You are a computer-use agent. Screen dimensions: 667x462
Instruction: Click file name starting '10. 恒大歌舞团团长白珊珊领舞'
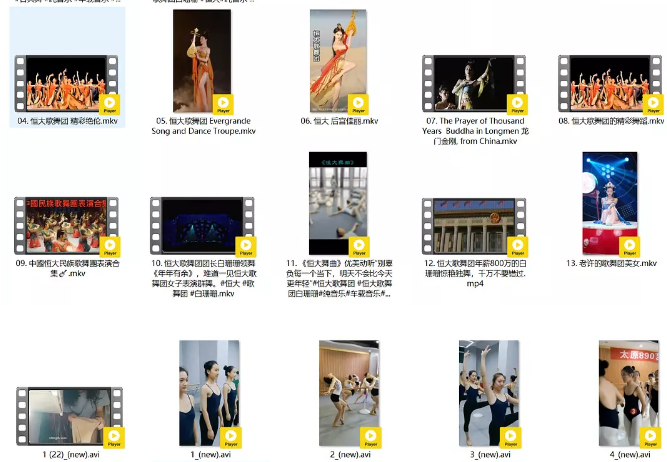[x=203, y=279]
